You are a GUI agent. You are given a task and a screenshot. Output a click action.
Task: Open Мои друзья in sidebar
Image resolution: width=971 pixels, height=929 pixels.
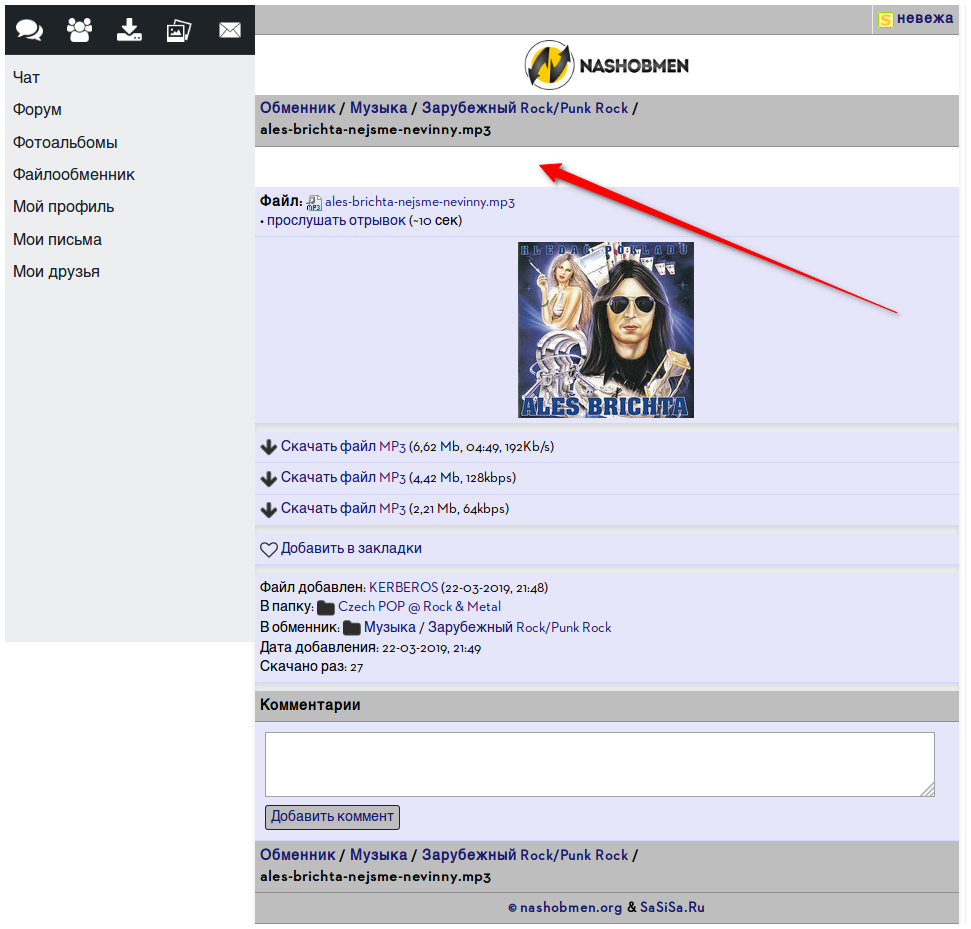56,272
